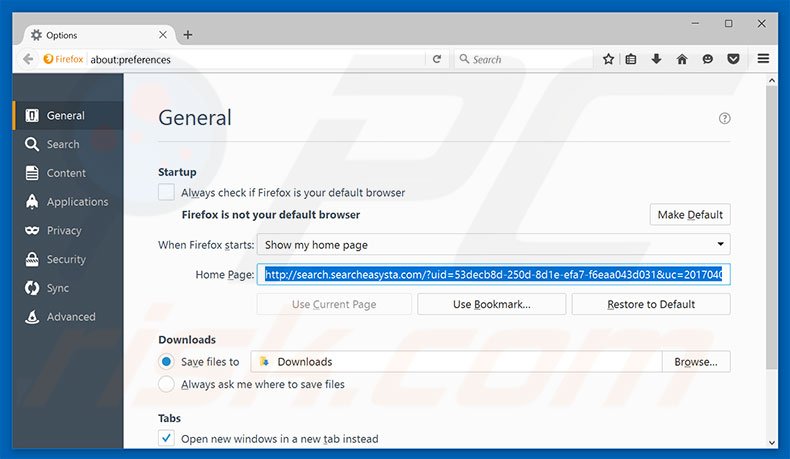Click the Use Bookmark button
Viewport: 790px width, 459px height.
[x=492, y=304]
